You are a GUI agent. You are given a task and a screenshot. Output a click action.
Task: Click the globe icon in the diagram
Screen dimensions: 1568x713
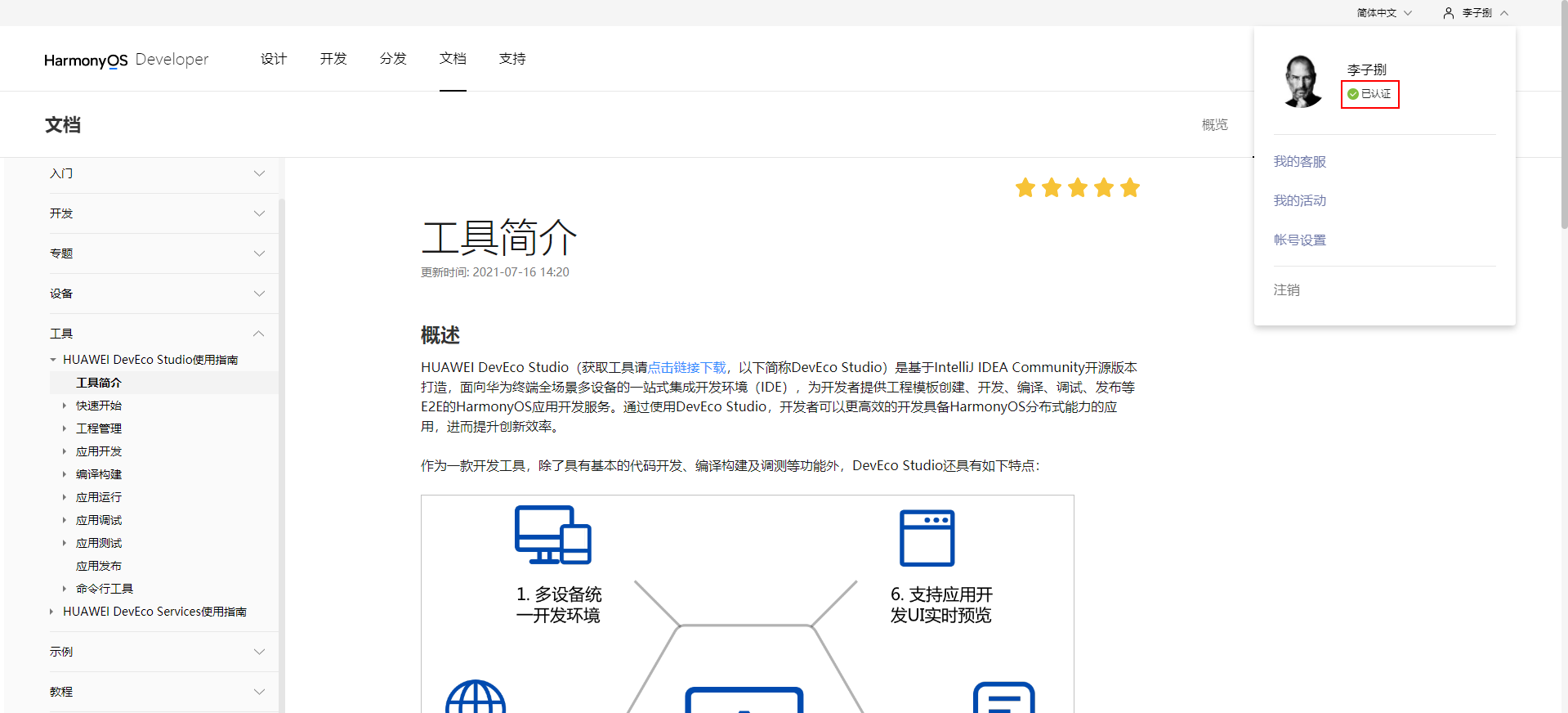[476, 697]
